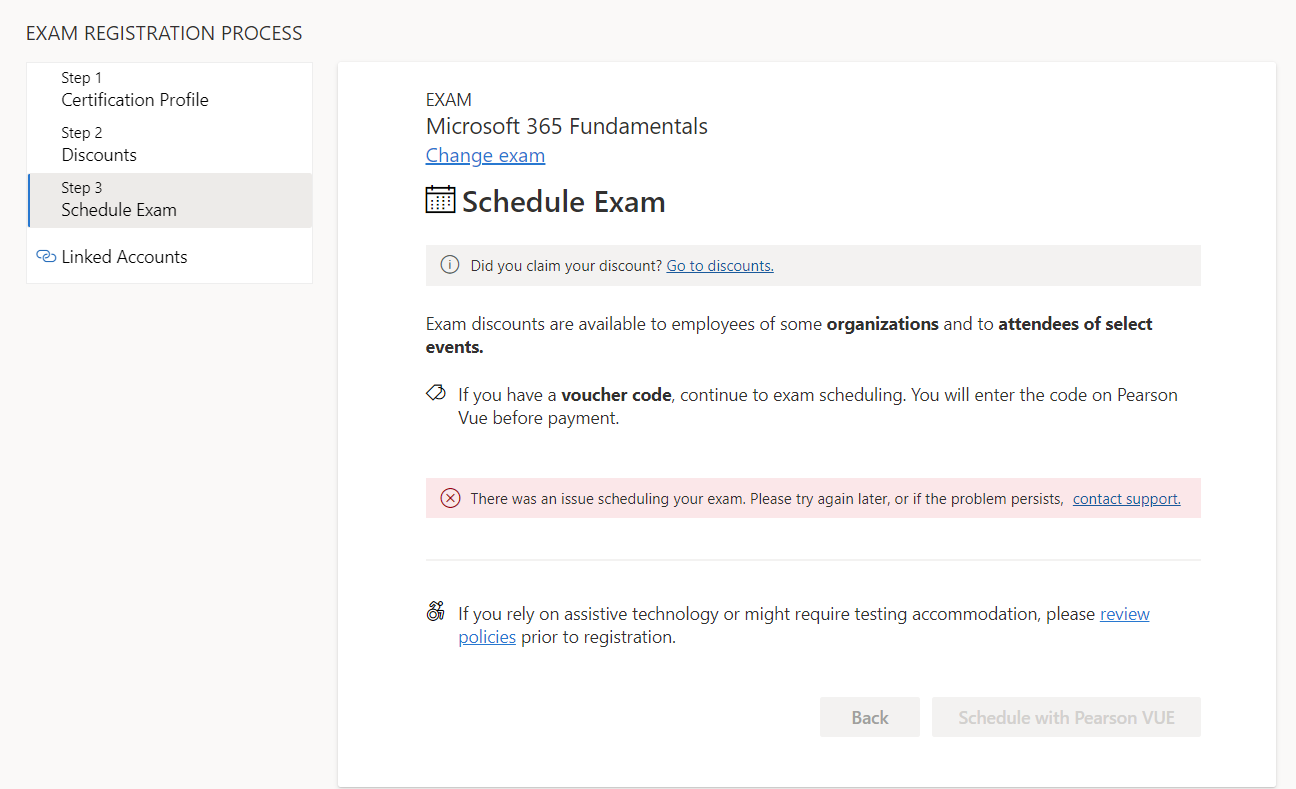This screenshot has width=1296, height=789.
Task: Open the review policies link
Action: click(x=1124, y=614)
